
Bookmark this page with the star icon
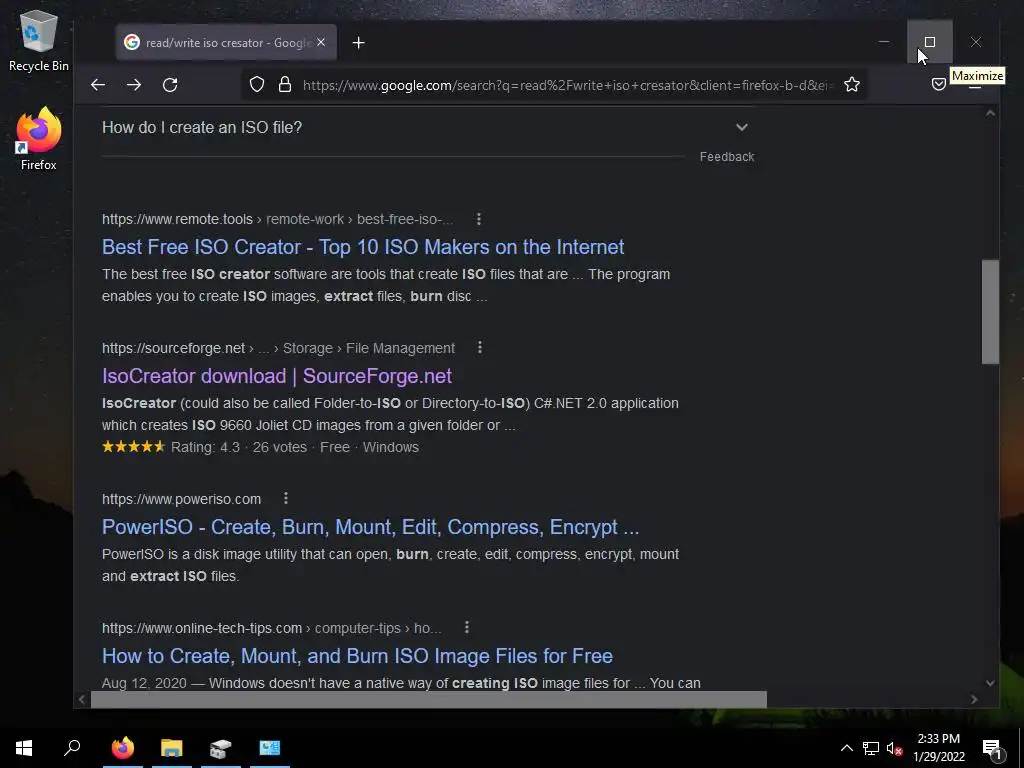(x=852, y=84)
